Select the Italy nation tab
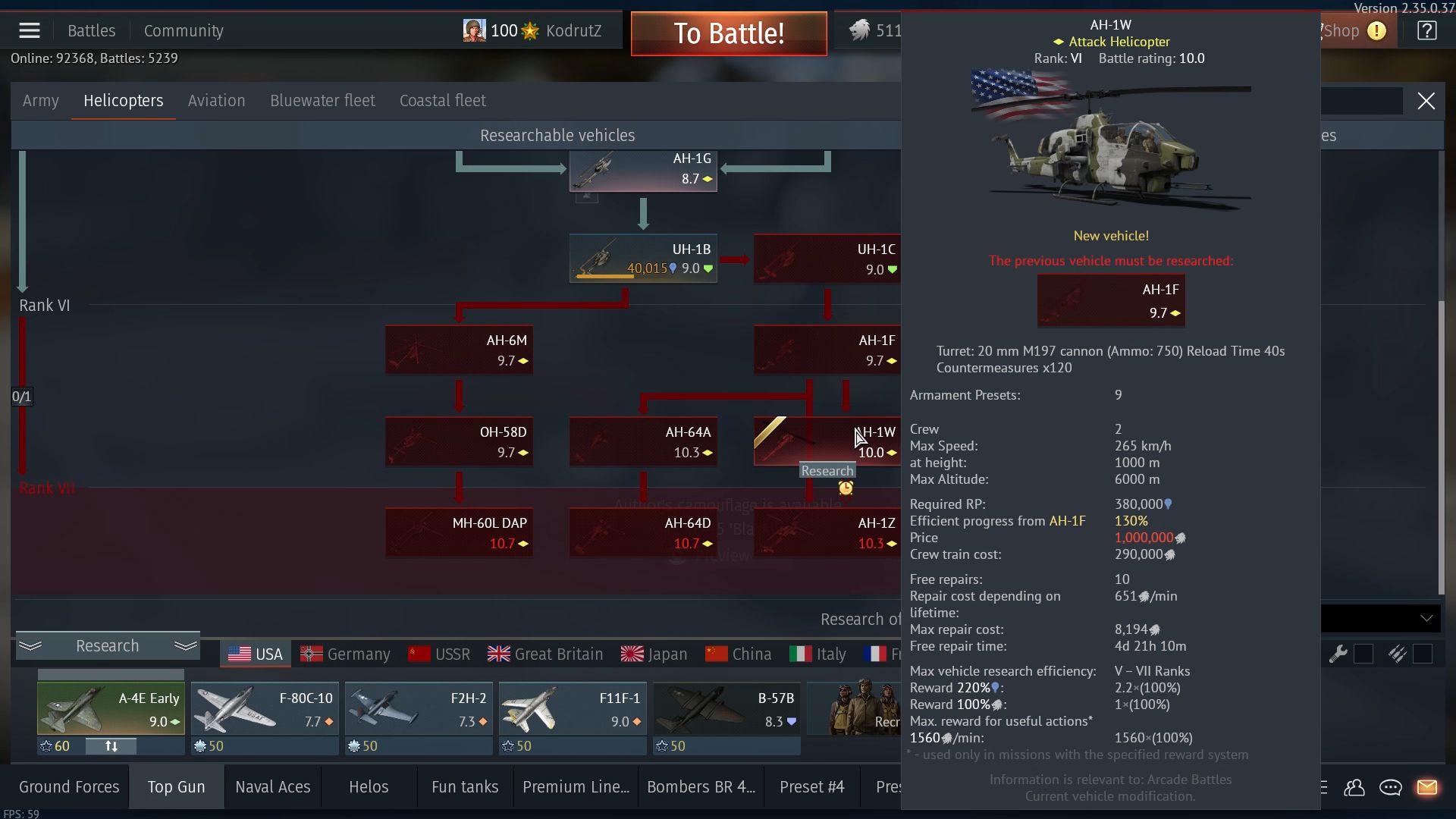Viewport: 1456px width, 819px height. tap(817, 654)
